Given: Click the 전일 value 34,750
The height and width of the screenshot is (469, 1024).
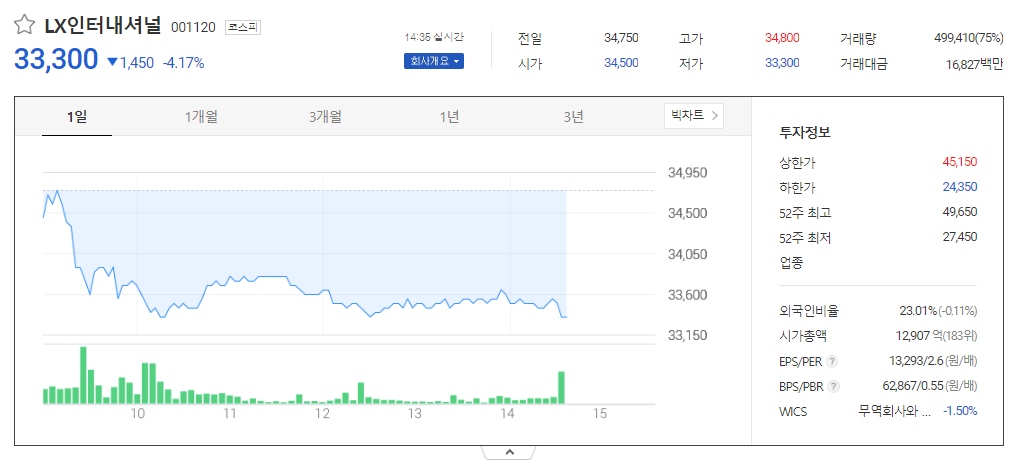Looking at the screenshot, I should 621,38.
